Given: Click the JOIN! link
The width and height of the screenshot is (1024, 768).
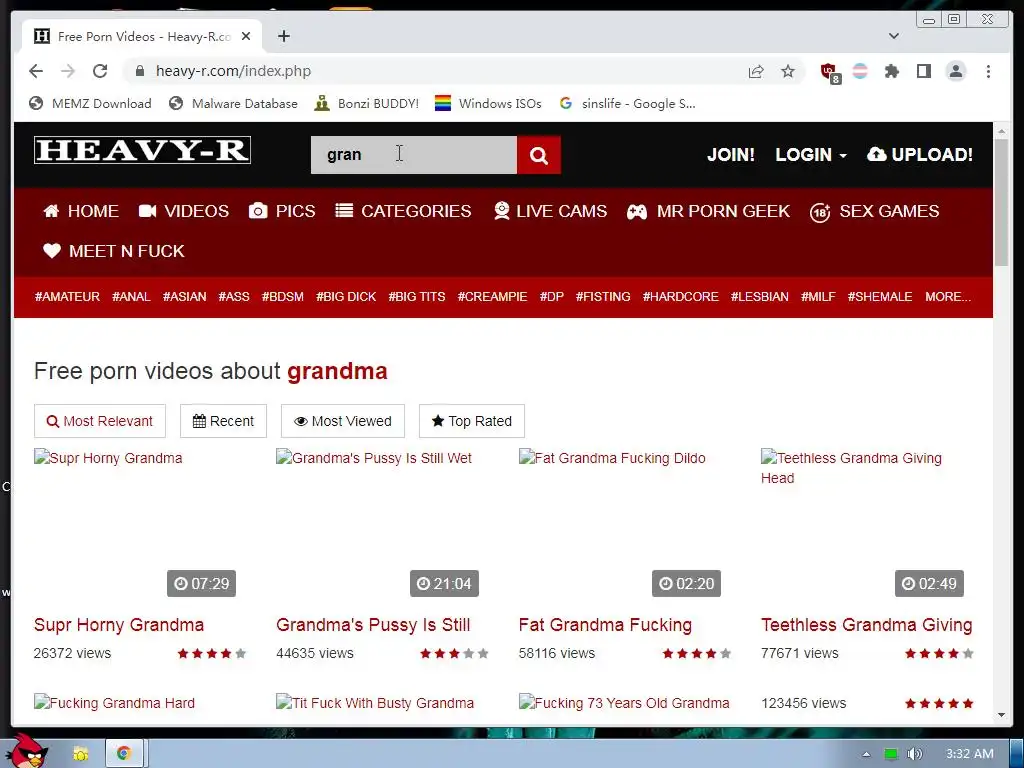Looking at the screenshot, I should pos(731,155).
